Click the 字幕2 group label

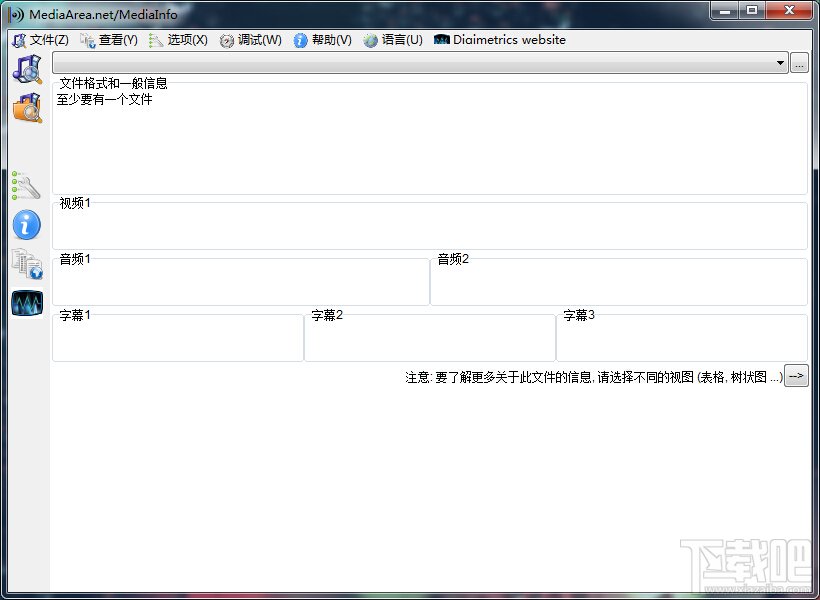(x=327, y=315)
